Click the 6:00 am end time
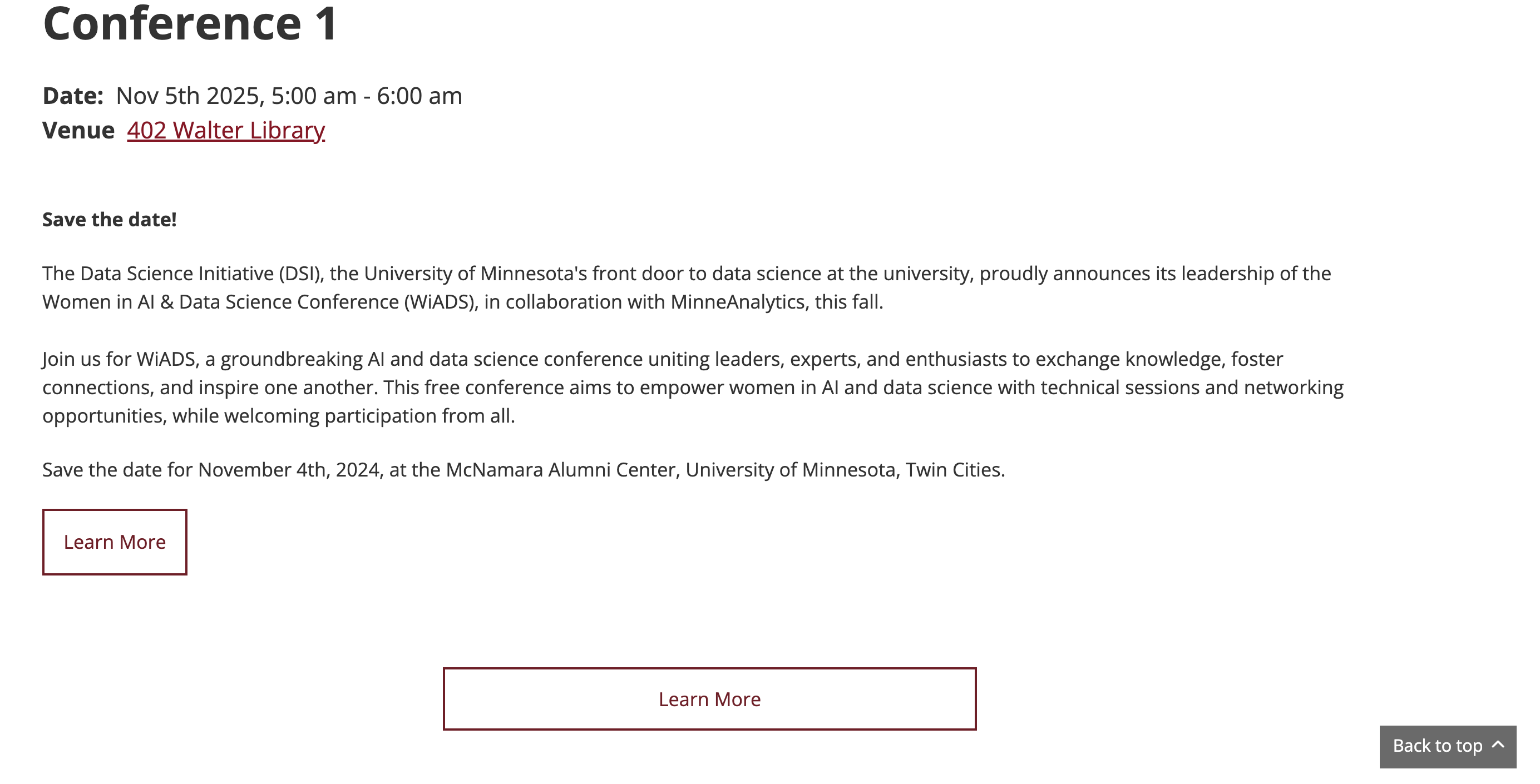 tap(419, 96)
